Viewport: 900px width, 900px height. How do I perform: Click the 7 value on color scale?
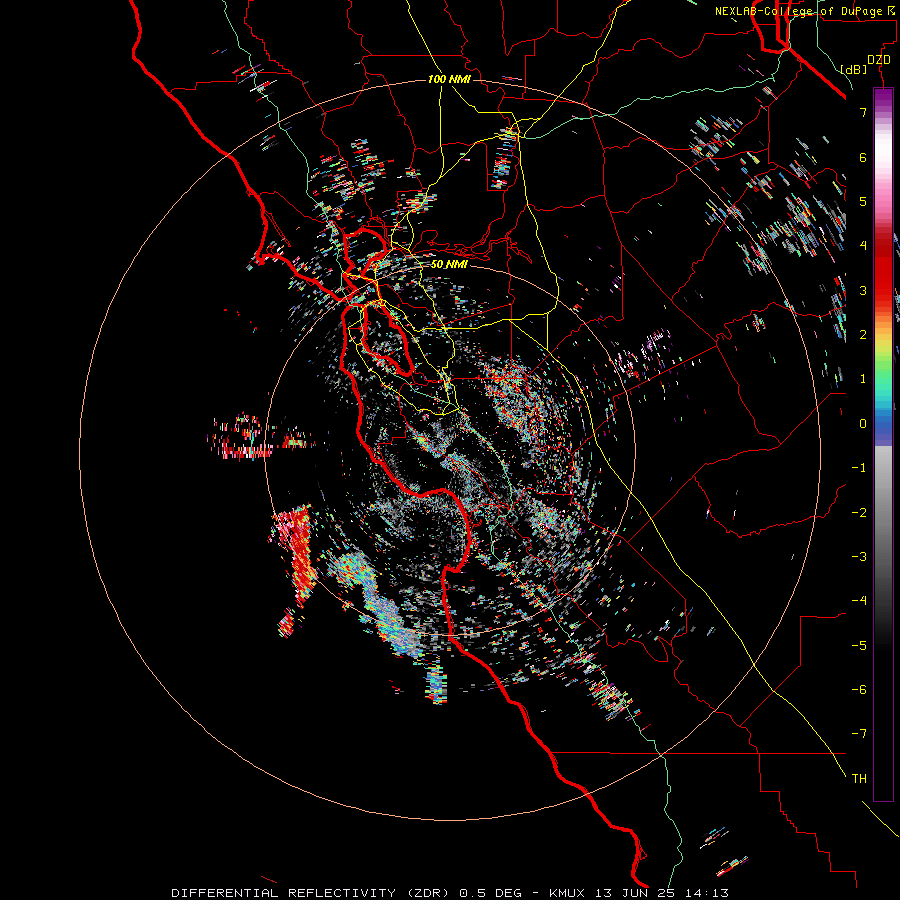863,112
